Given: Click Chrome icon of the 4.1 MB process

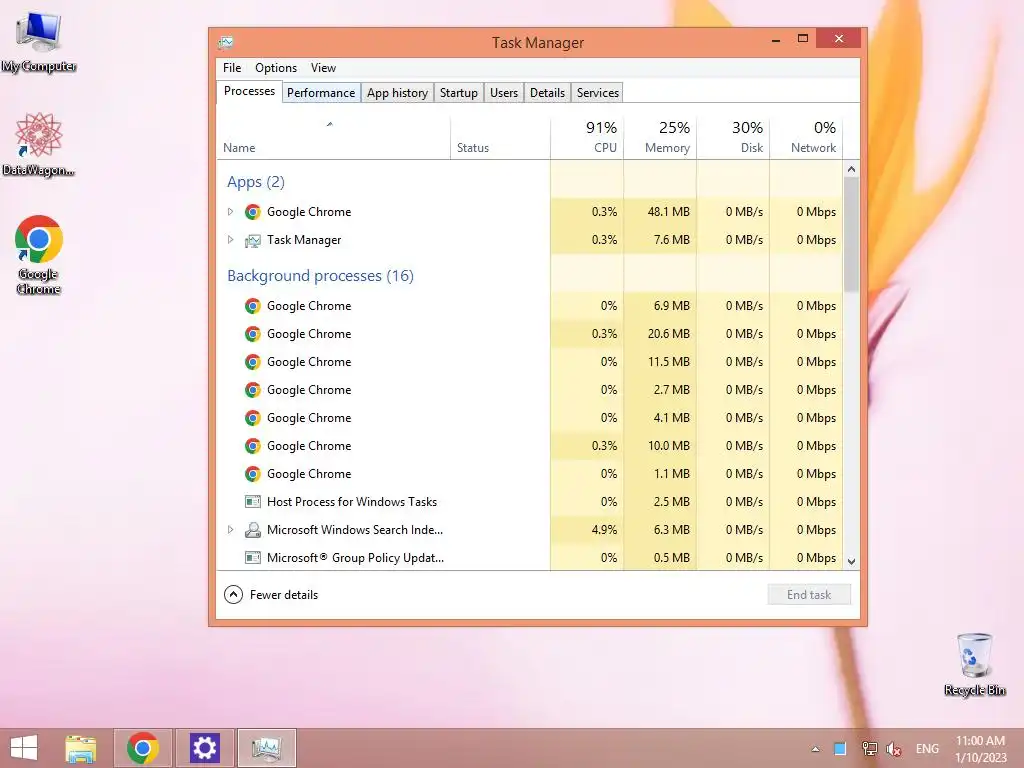Looking at the screenshot, I should 253,418.
